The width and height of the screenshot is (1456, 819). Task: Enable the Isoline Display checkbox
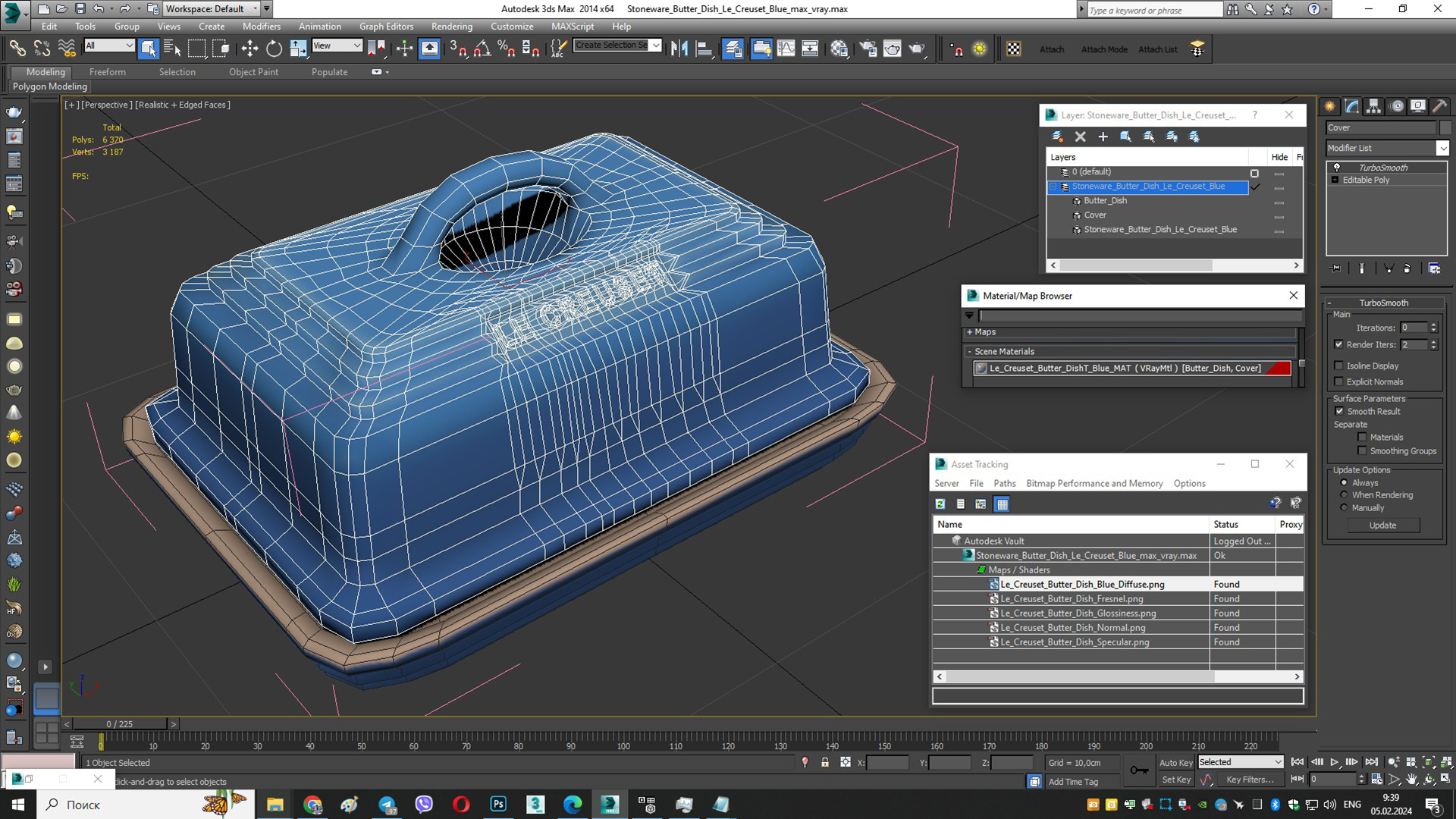pos(1338,366)
